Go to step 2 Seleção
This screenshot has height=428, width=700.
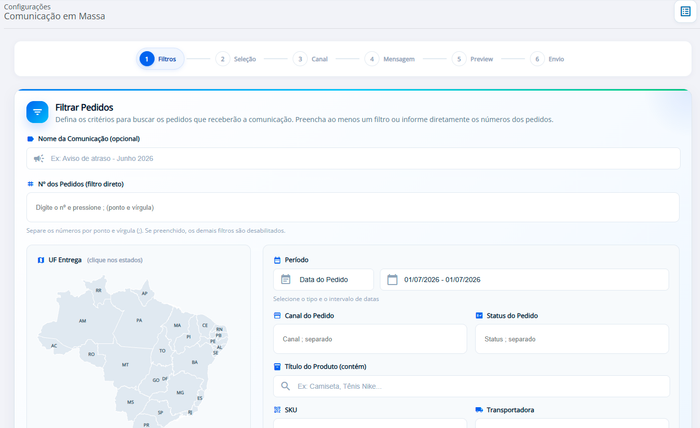point(236,59)
